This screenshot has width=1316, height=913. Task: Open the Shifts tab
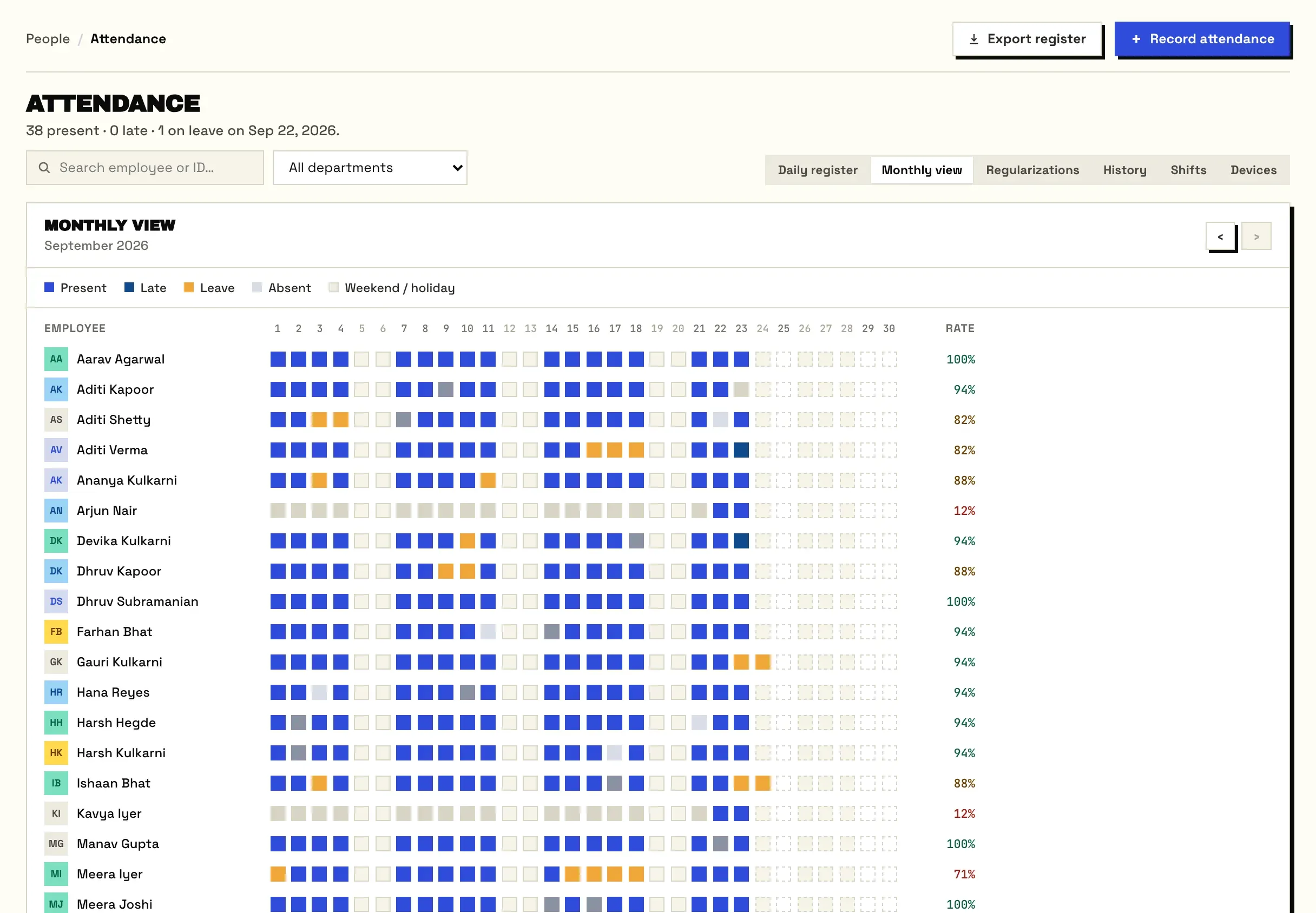pos(1188,170)
